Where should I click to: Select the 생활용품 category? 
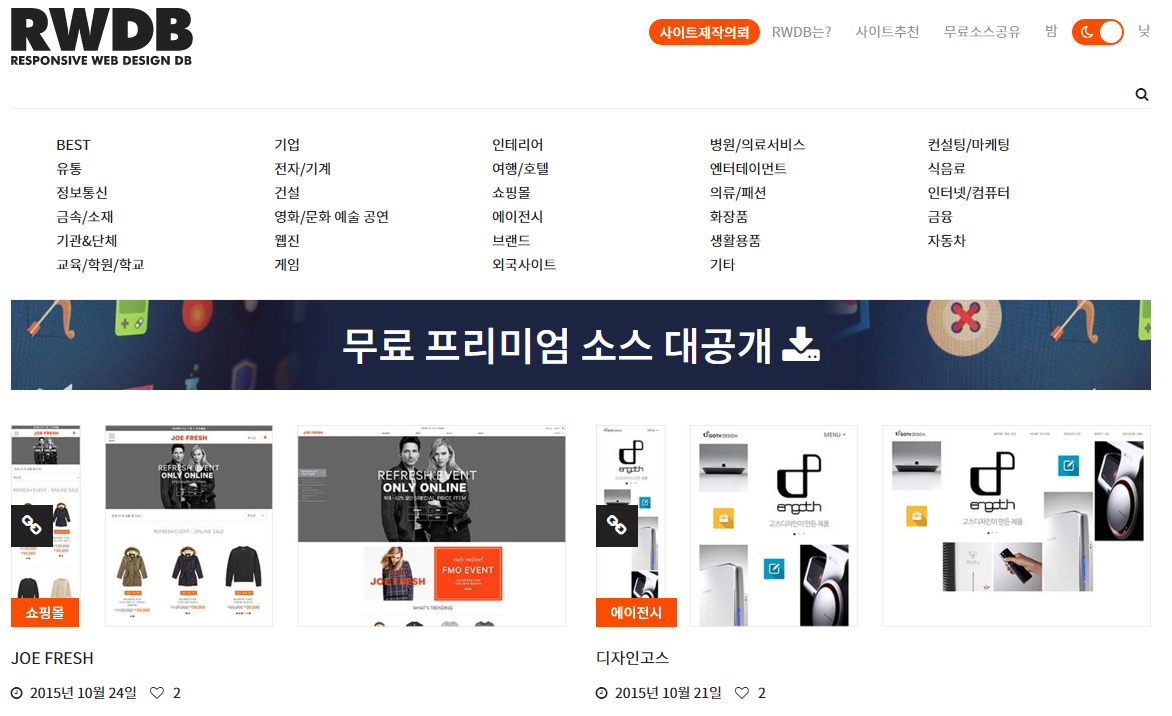pos(735,241)
